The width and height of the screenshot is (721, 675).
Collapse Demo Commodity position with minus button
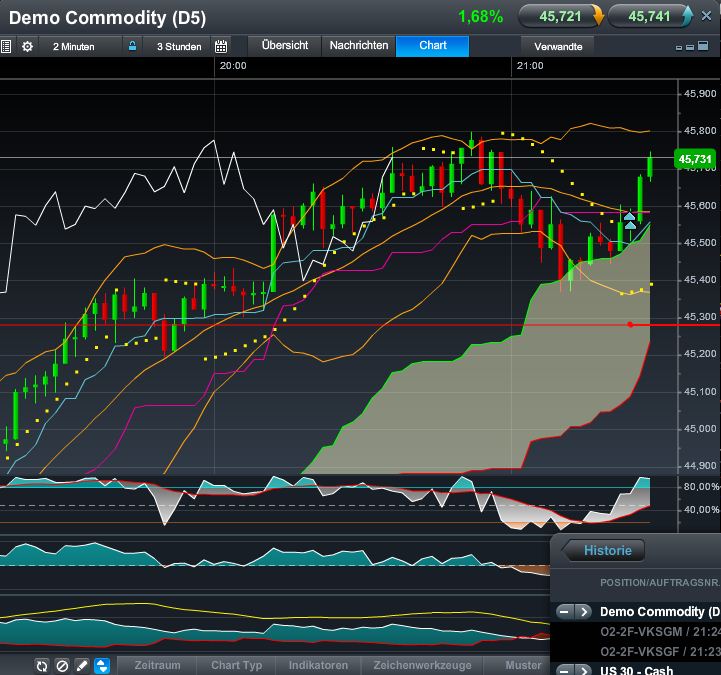(x=564, y=612)
